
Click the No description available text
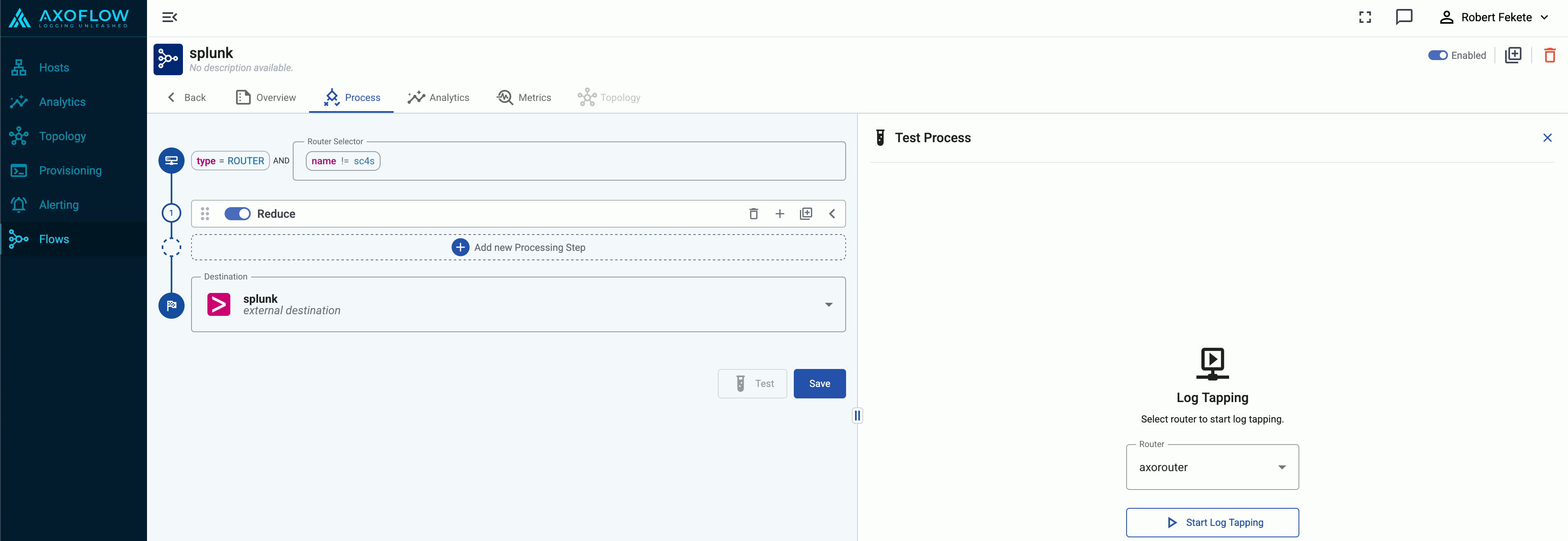coord(241,68)
